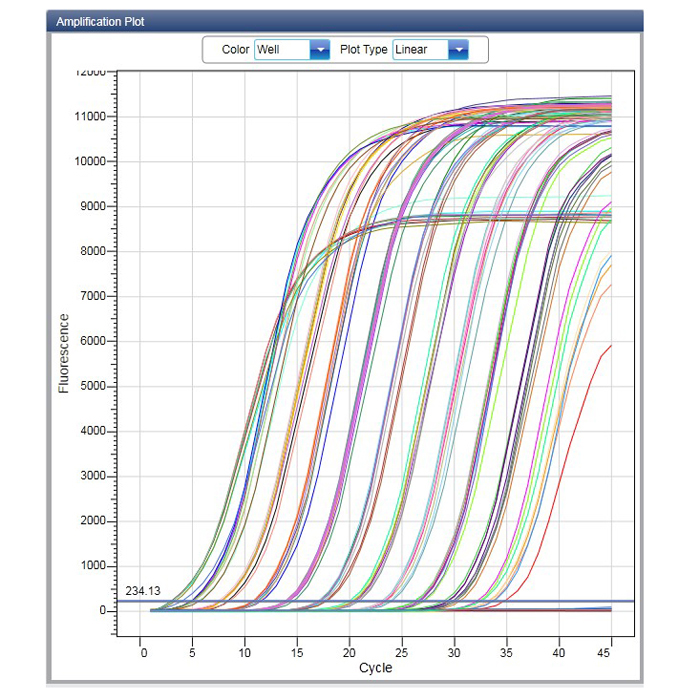Click the Color field showing Well
Image resolution: width=700 pixels, height=700 pixels.
point(282,49)
